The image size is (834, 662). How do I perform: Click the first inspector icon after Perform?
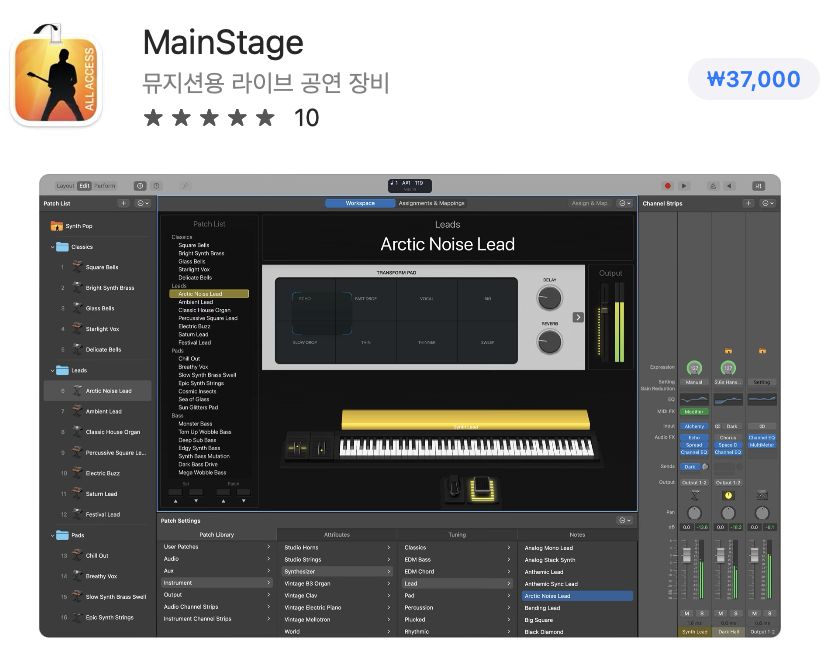tap(140, 186)
